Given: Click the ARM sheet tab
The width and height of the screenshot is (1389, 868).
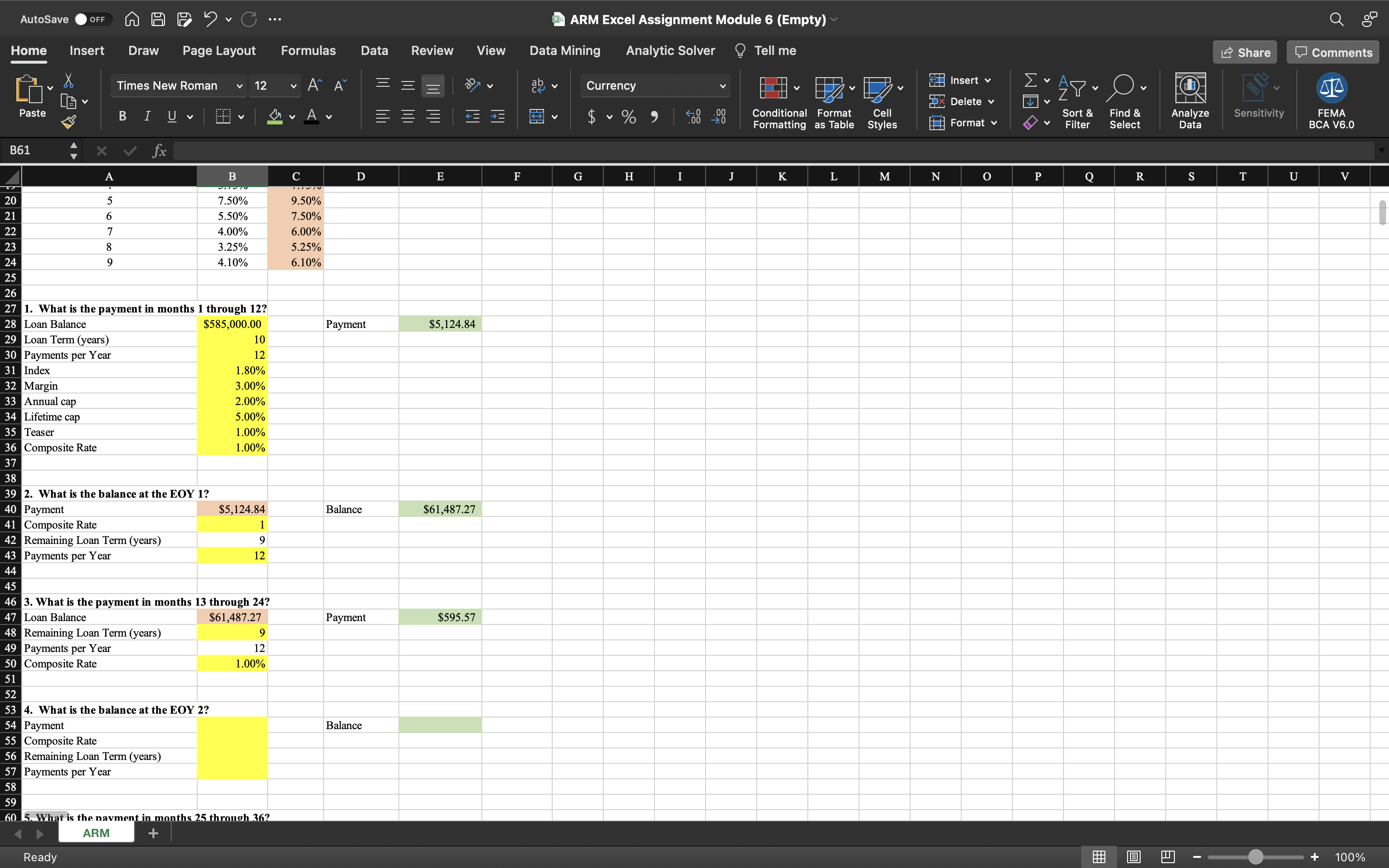Looking at the screenshot, I should [x=96, y=832].
